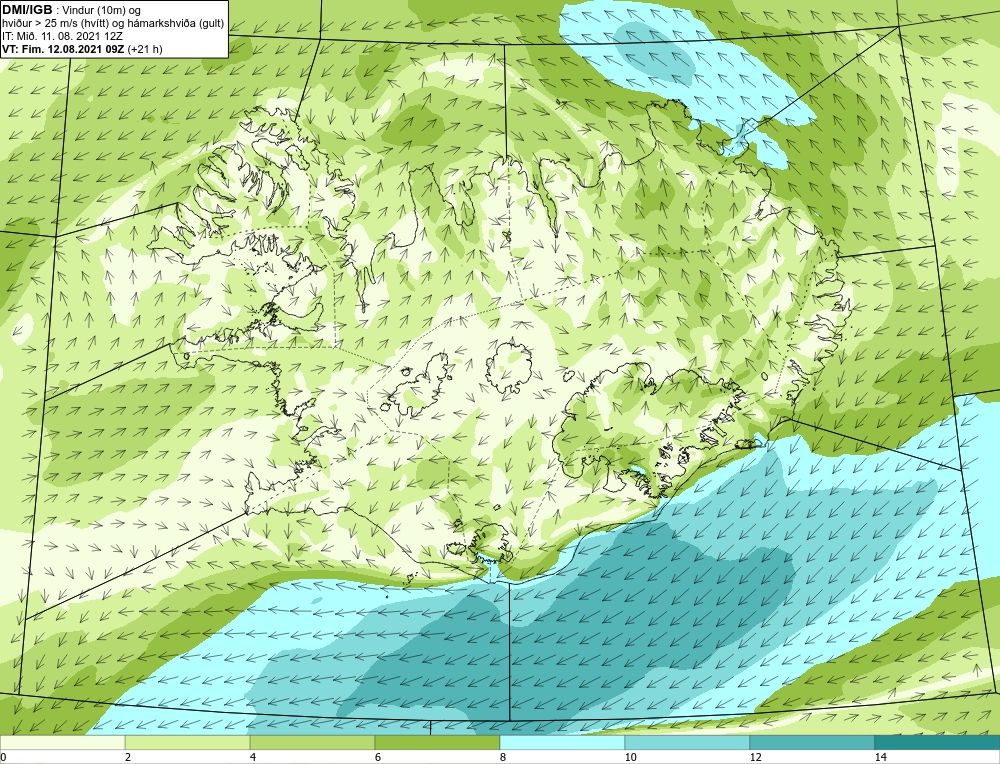Click the 'DMI/IGB' title text

click(x=27, y=10)
